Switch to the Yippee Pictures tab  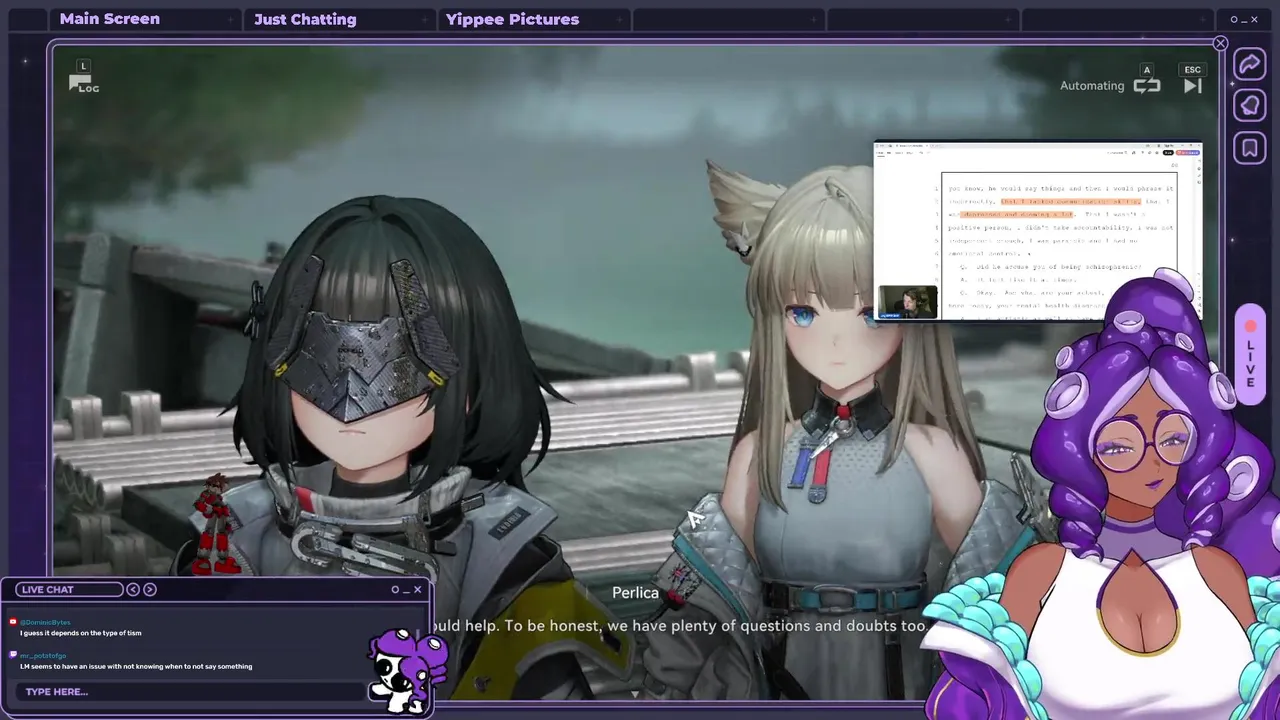click(x=512, y=19)
